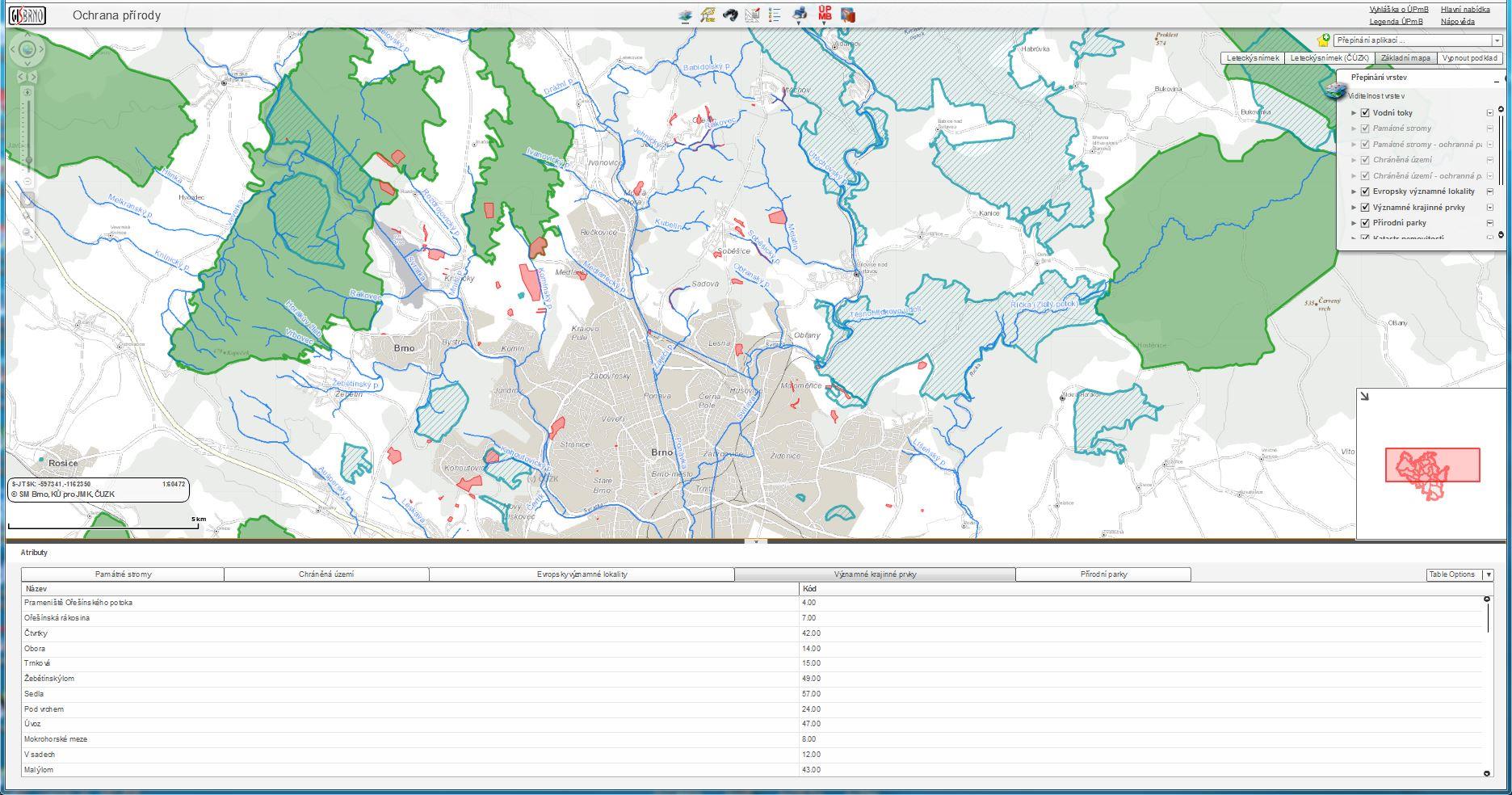Open Legenda ÚPmB link
This screenshot has width=1512, height=795.
(x=1396, y=22)
